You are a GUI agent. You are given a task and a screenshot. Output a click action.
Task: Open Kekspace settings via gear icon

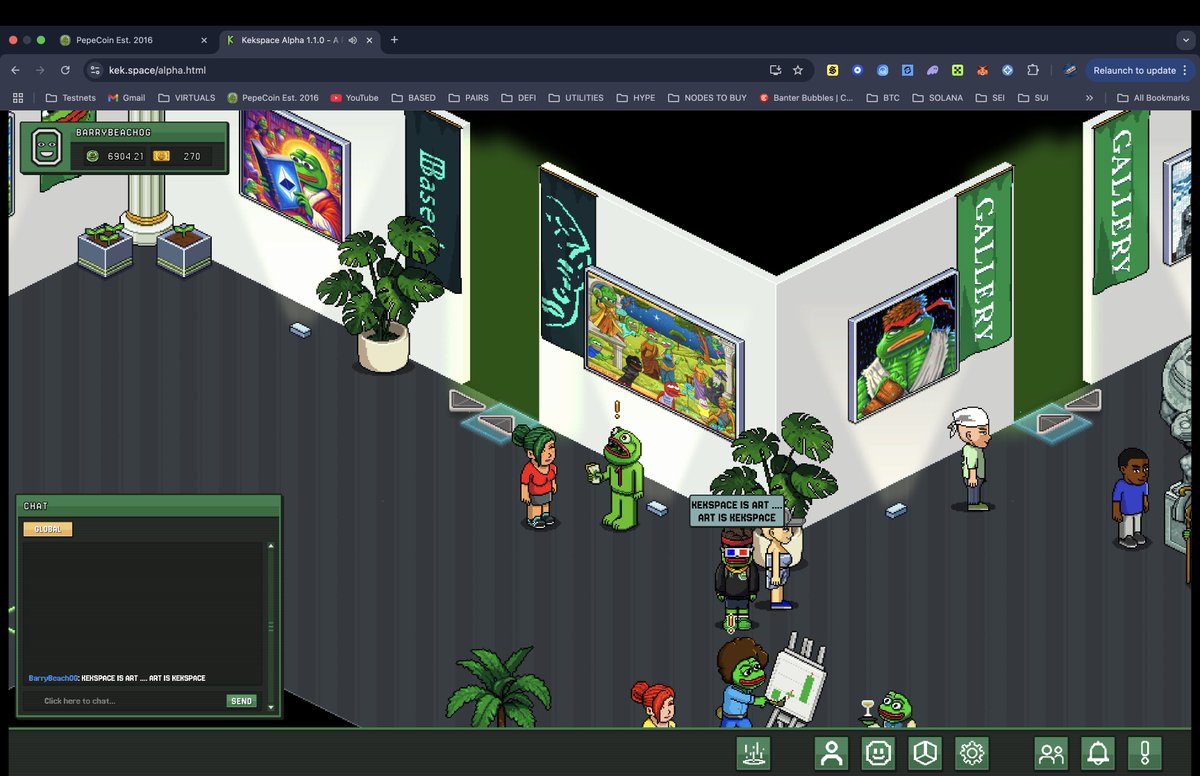pyautogui.click(x=969, y=752)
